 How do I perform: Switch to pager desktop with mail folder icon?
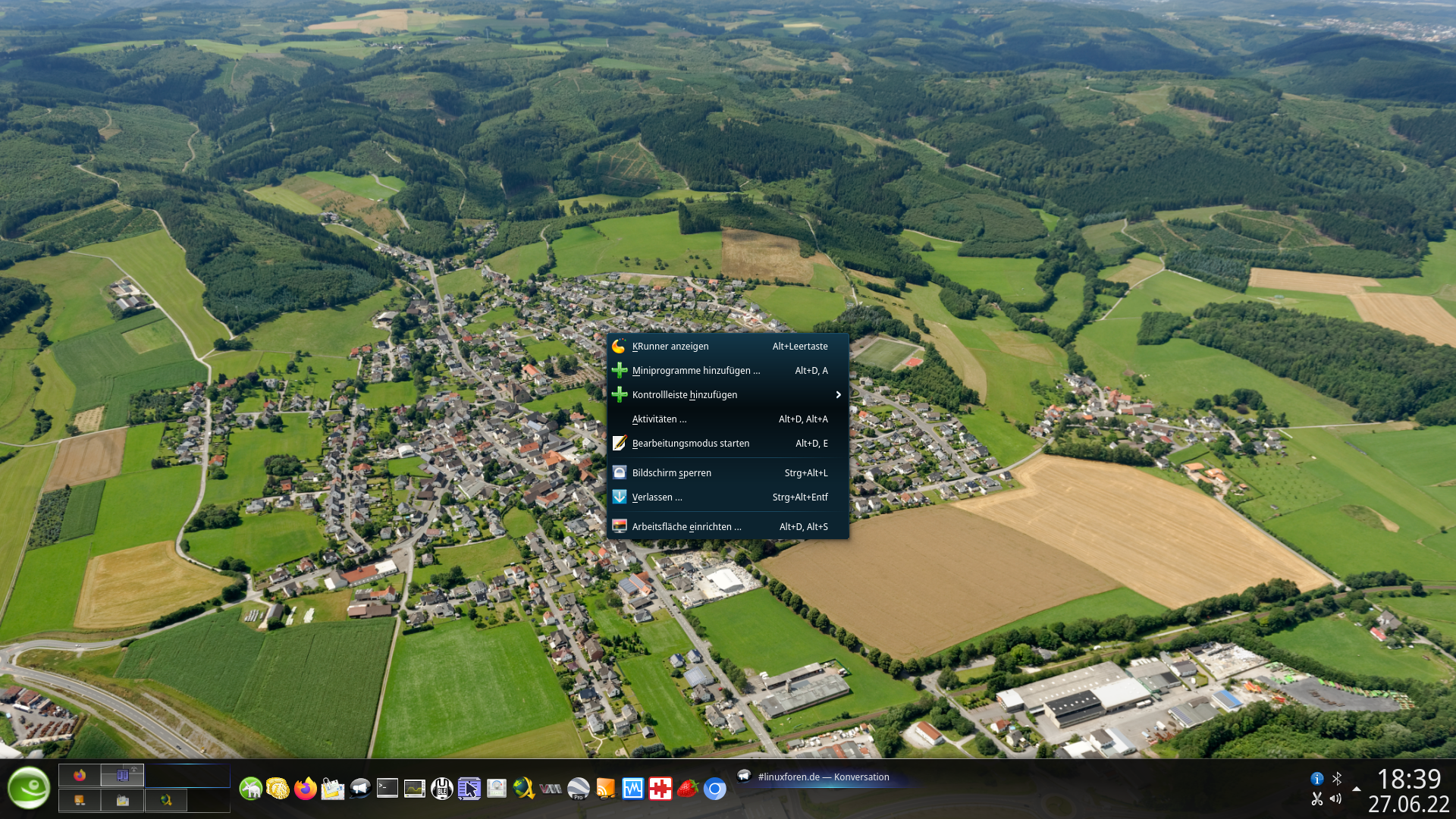pyautogui.click(x=123, y=800)
